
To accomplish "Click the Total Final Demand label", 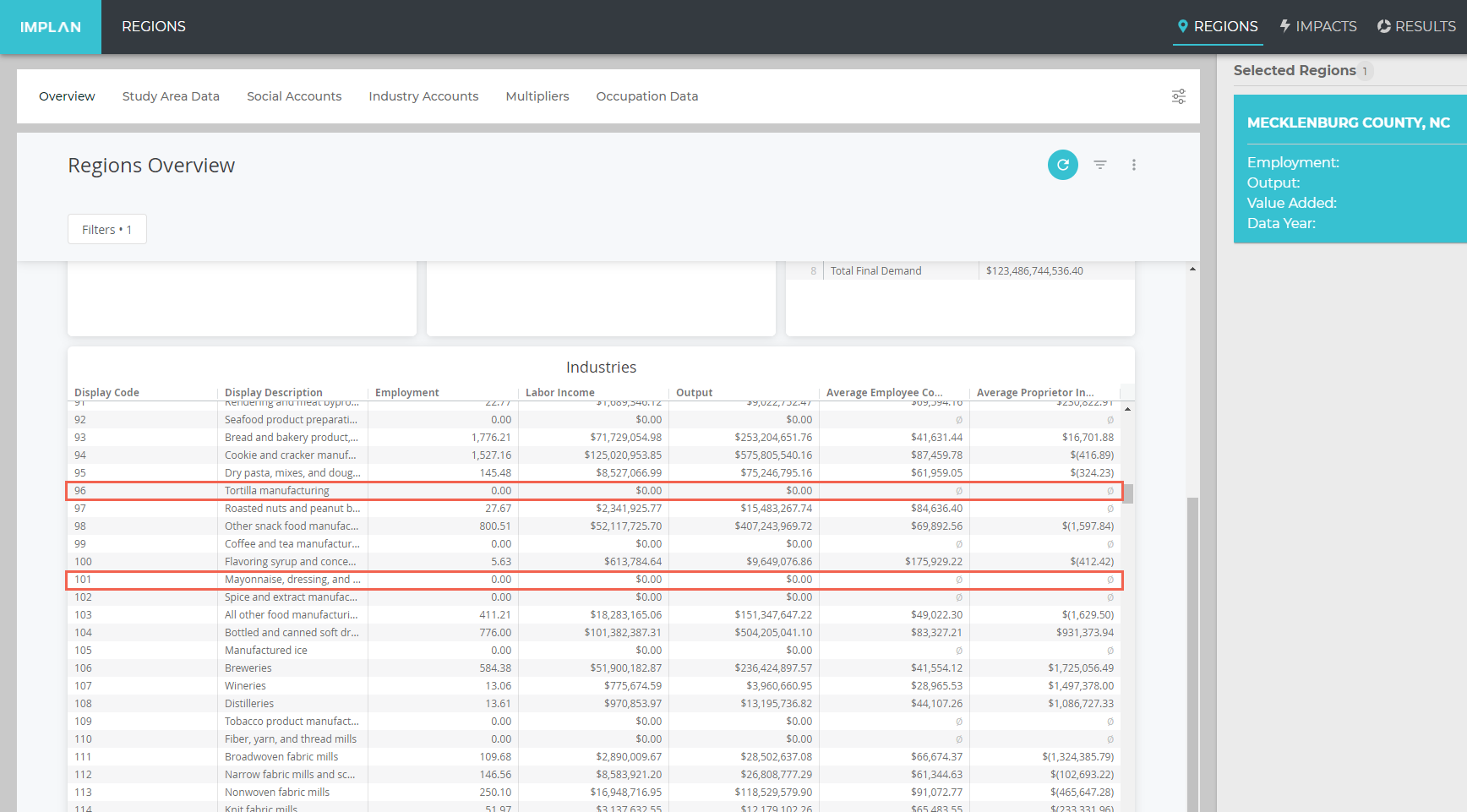I will [875, 271].
